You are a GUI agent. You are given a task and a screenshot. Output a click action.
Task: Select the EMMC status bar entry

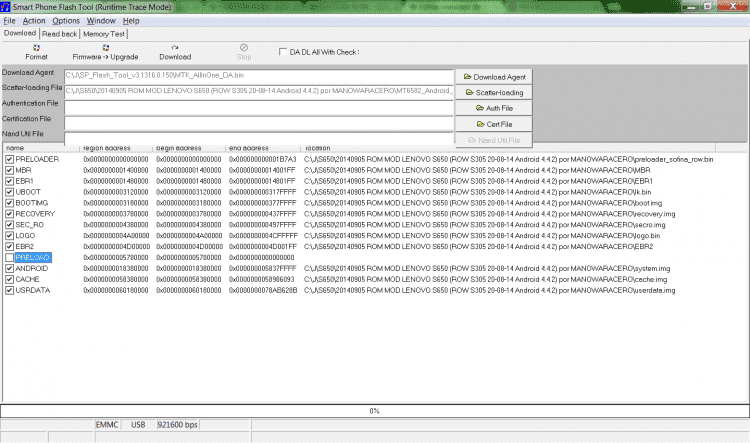click(x=107, y=425)
